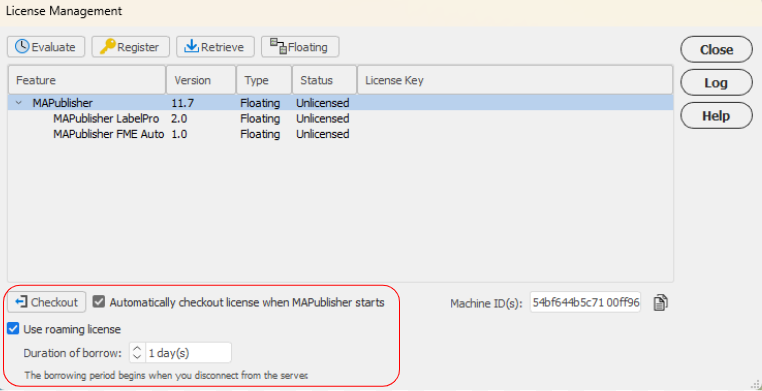Sort by the Version column header
Image resolution: width=762 pixels, height=391 pixels.
[x=201, y=80]
